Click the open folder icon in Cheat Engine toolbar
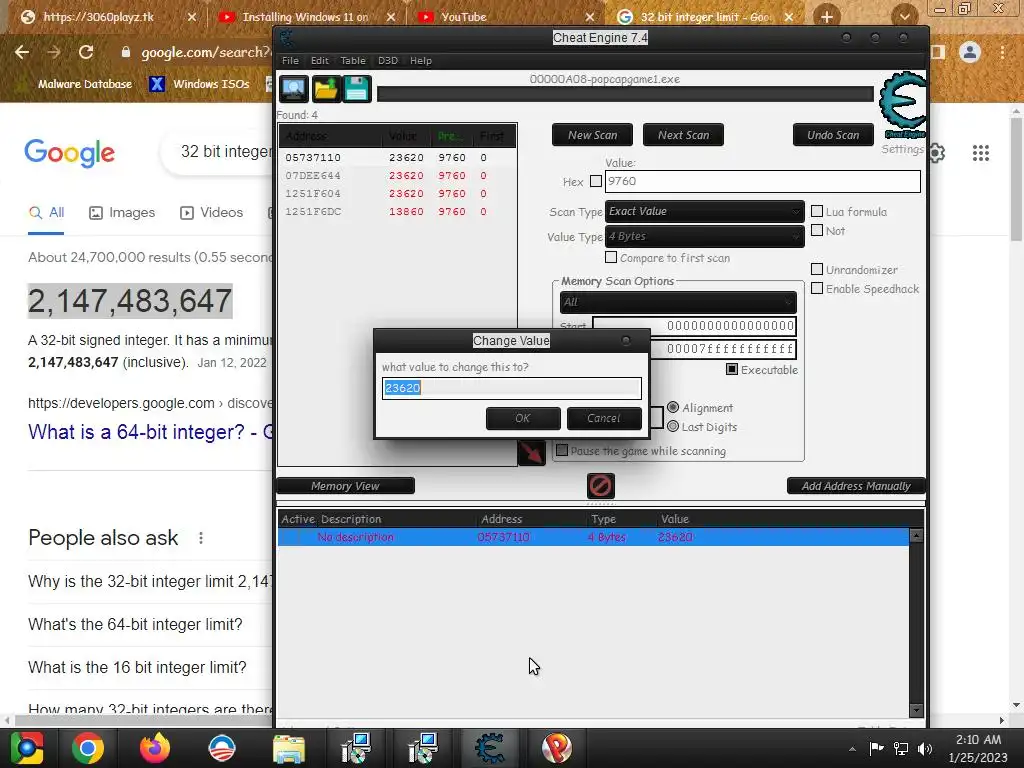This screenshot has width=1024, height=768. 325,89
